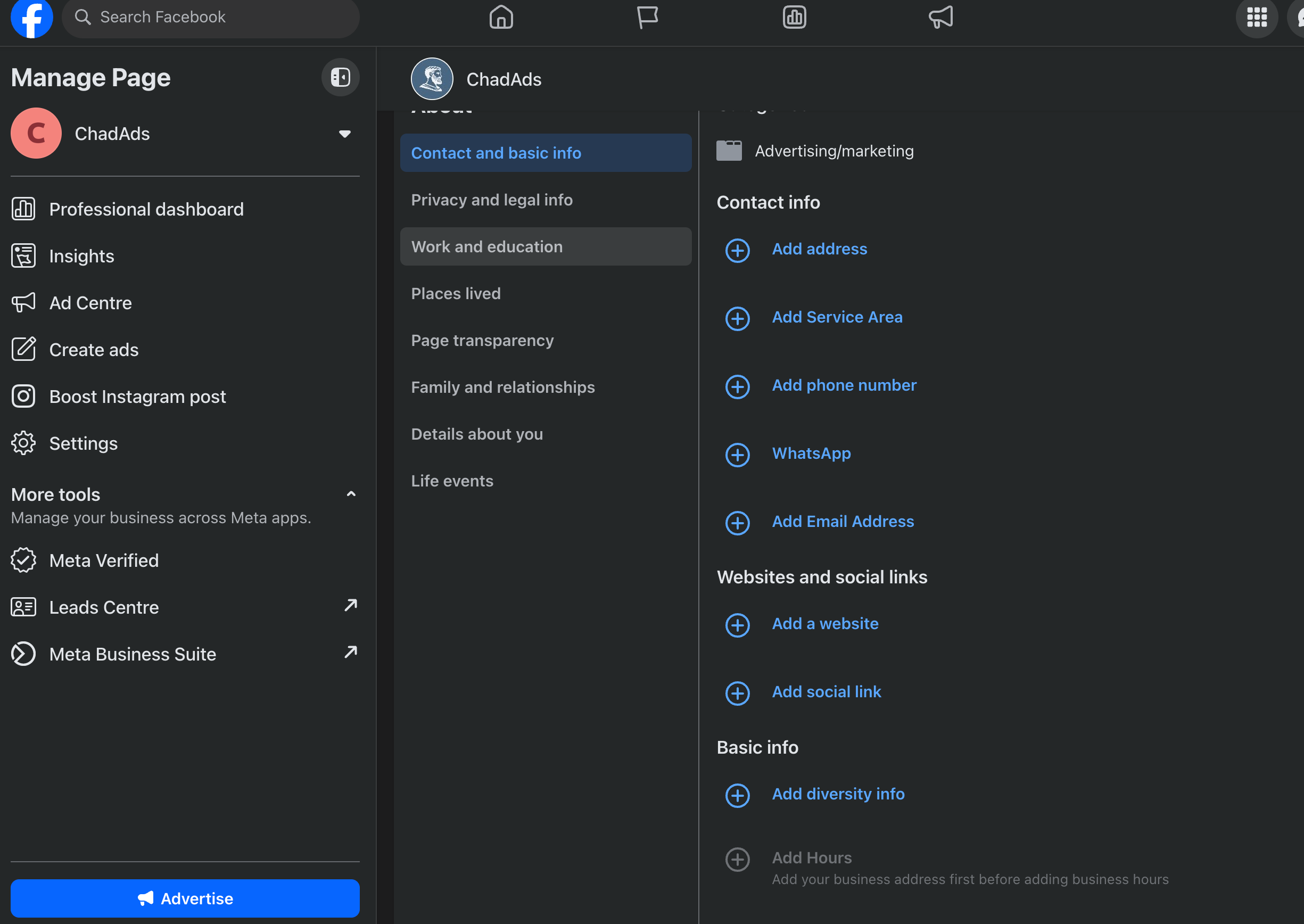The height and width of the screenshot is (924, 1304).
Task: Open Ad Centre from the sidebar
Action: (x=90, y=303)
